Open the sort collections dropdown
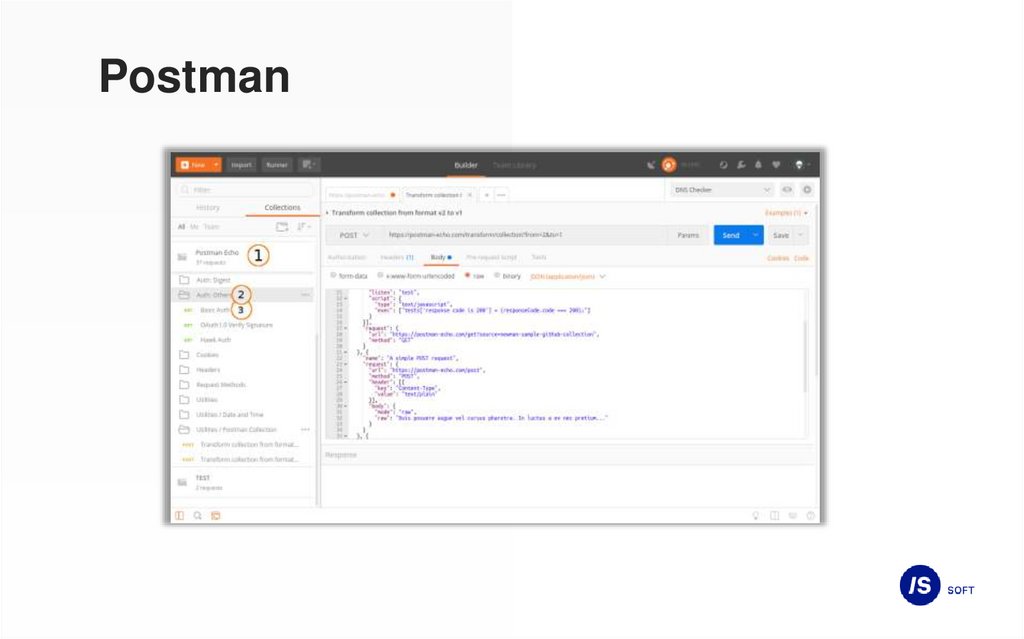The image size is (1024, 639). pos(304,227)
